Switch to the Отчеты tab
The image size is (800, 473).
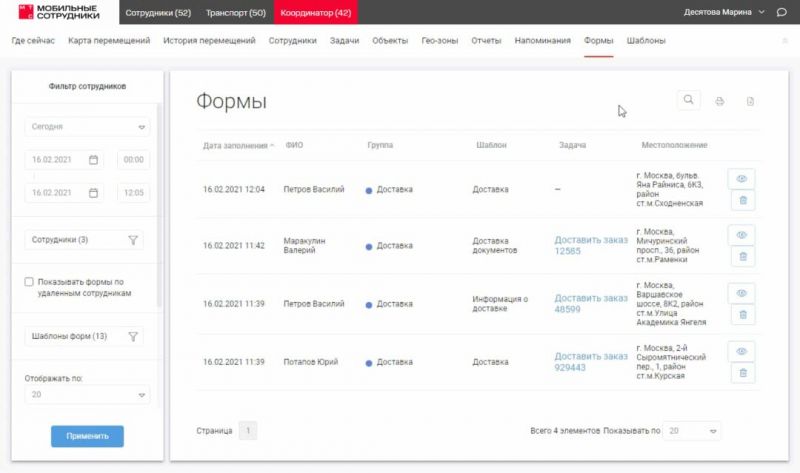click(x=486, y=41)
